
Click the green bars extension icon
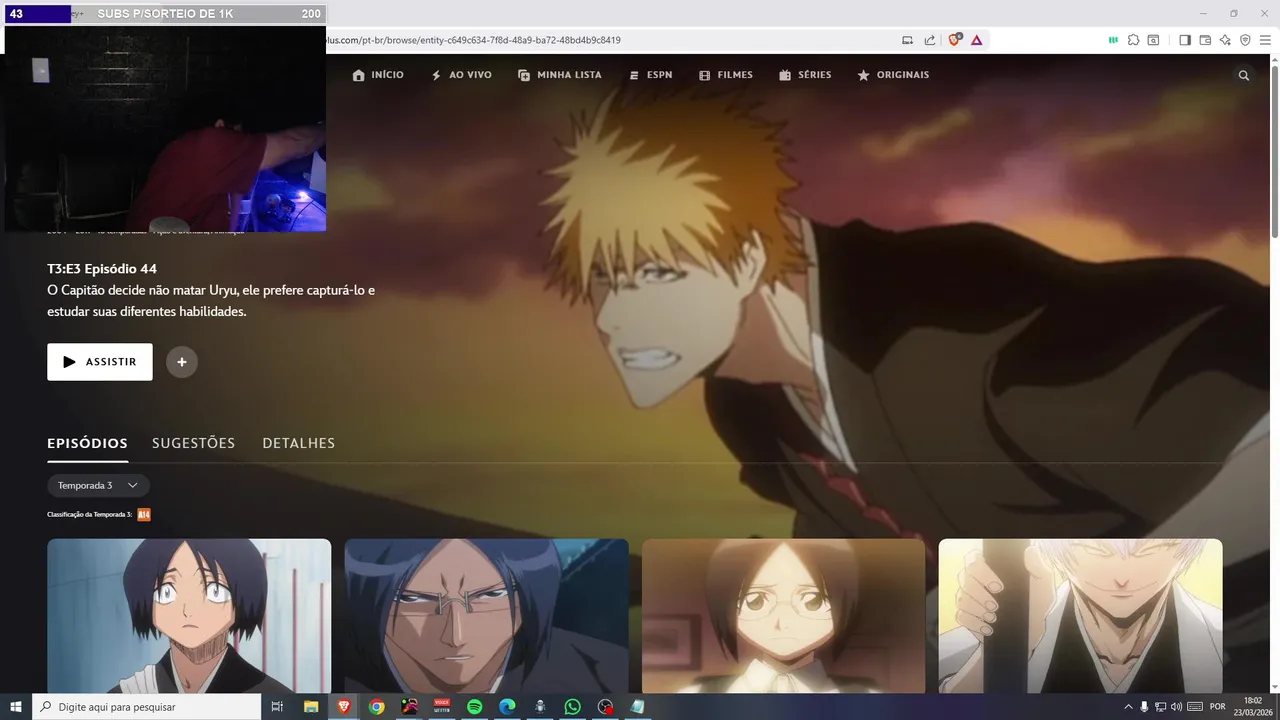point(1113,40)
